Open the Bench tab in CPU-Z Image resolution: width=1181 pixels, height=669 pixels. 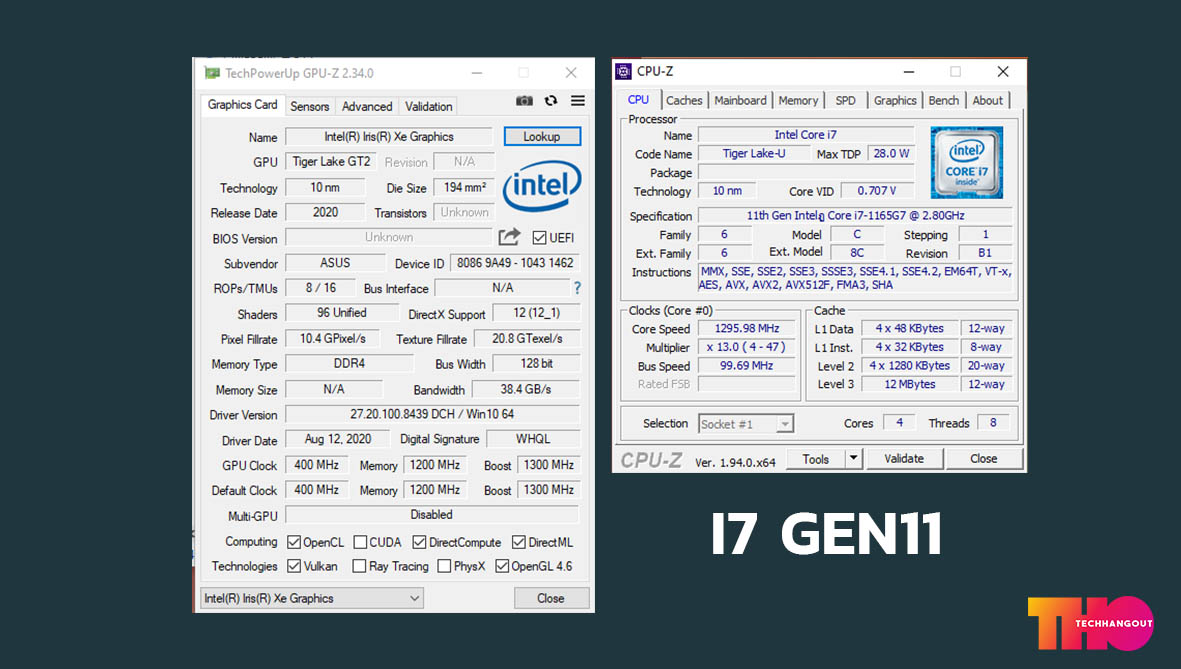click(944, 100)
